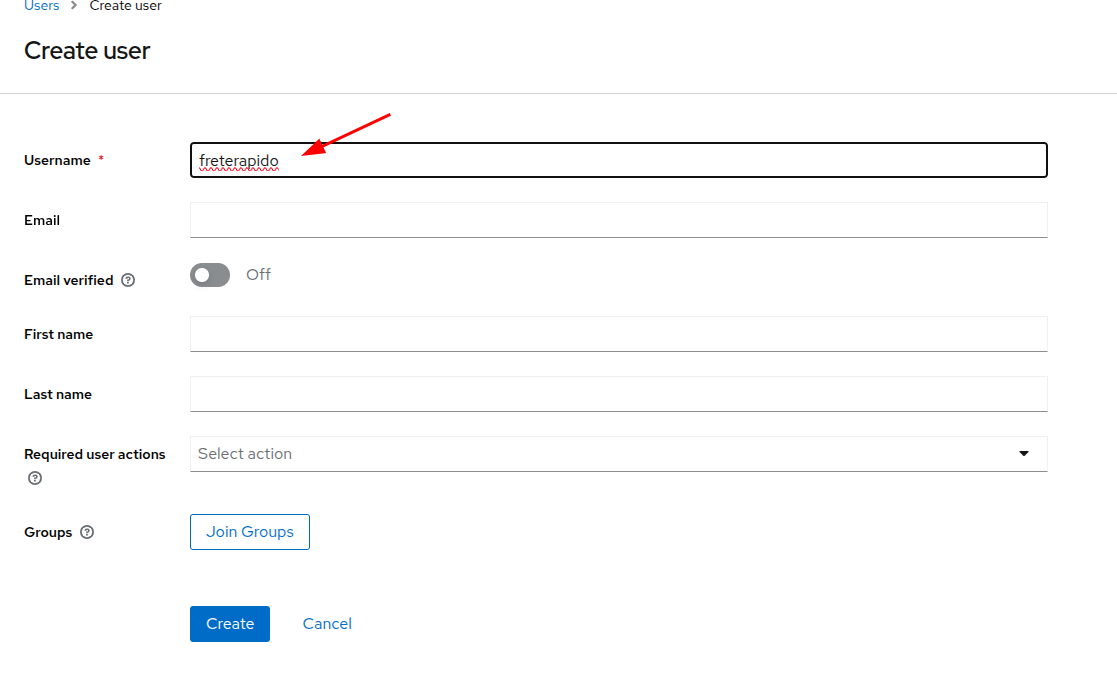Click the Create user page heading

click(87, 51)
